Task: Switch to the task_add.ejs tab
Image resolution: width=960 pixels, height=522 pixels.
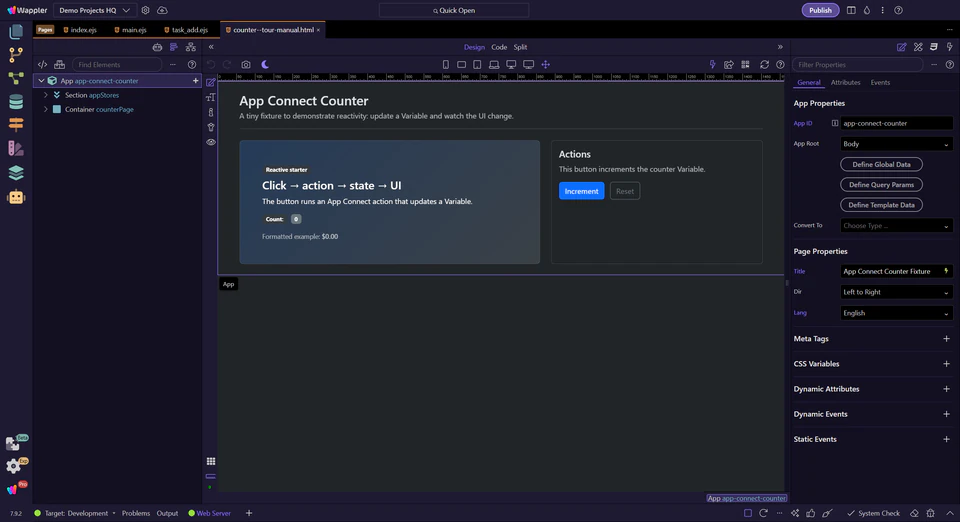Action: click(x=186, y=29)
